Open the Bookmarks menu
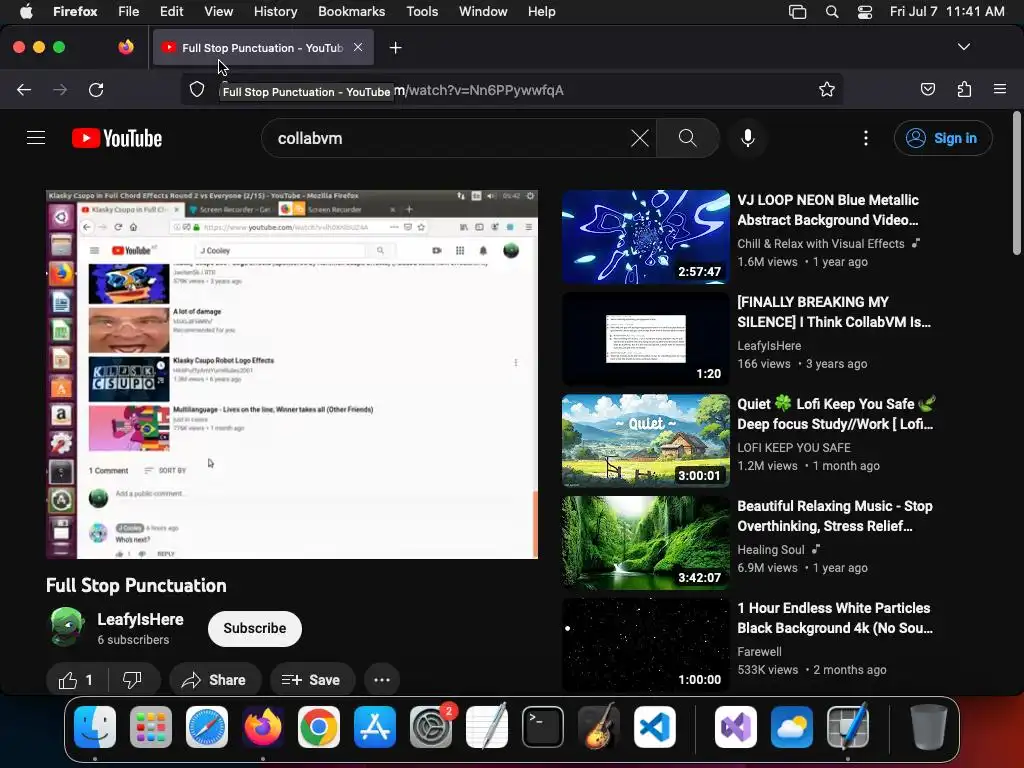Screen dimensions: 1024x768 pos(351,12)
